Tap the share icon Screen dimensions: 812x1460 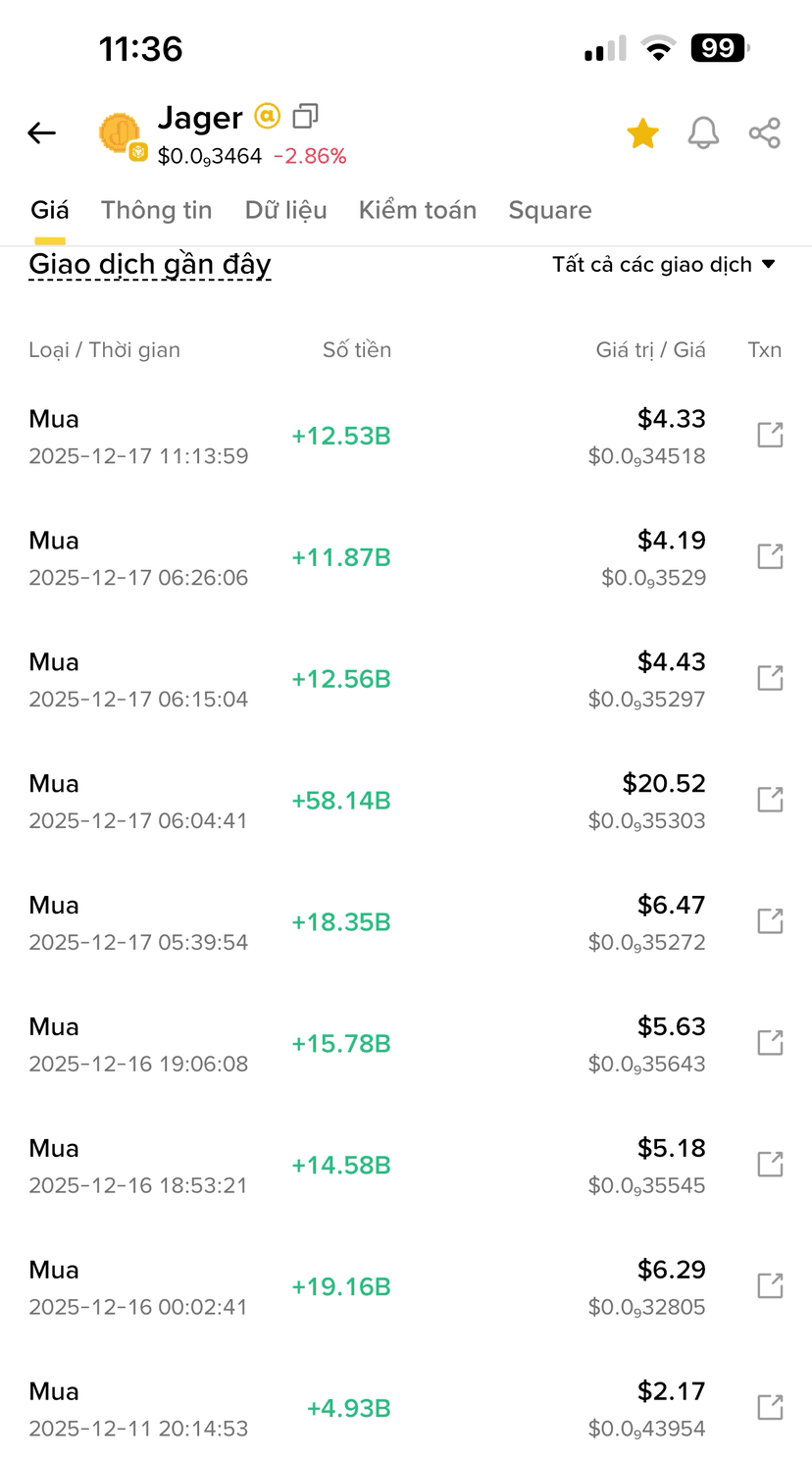[x=764, y=132]
